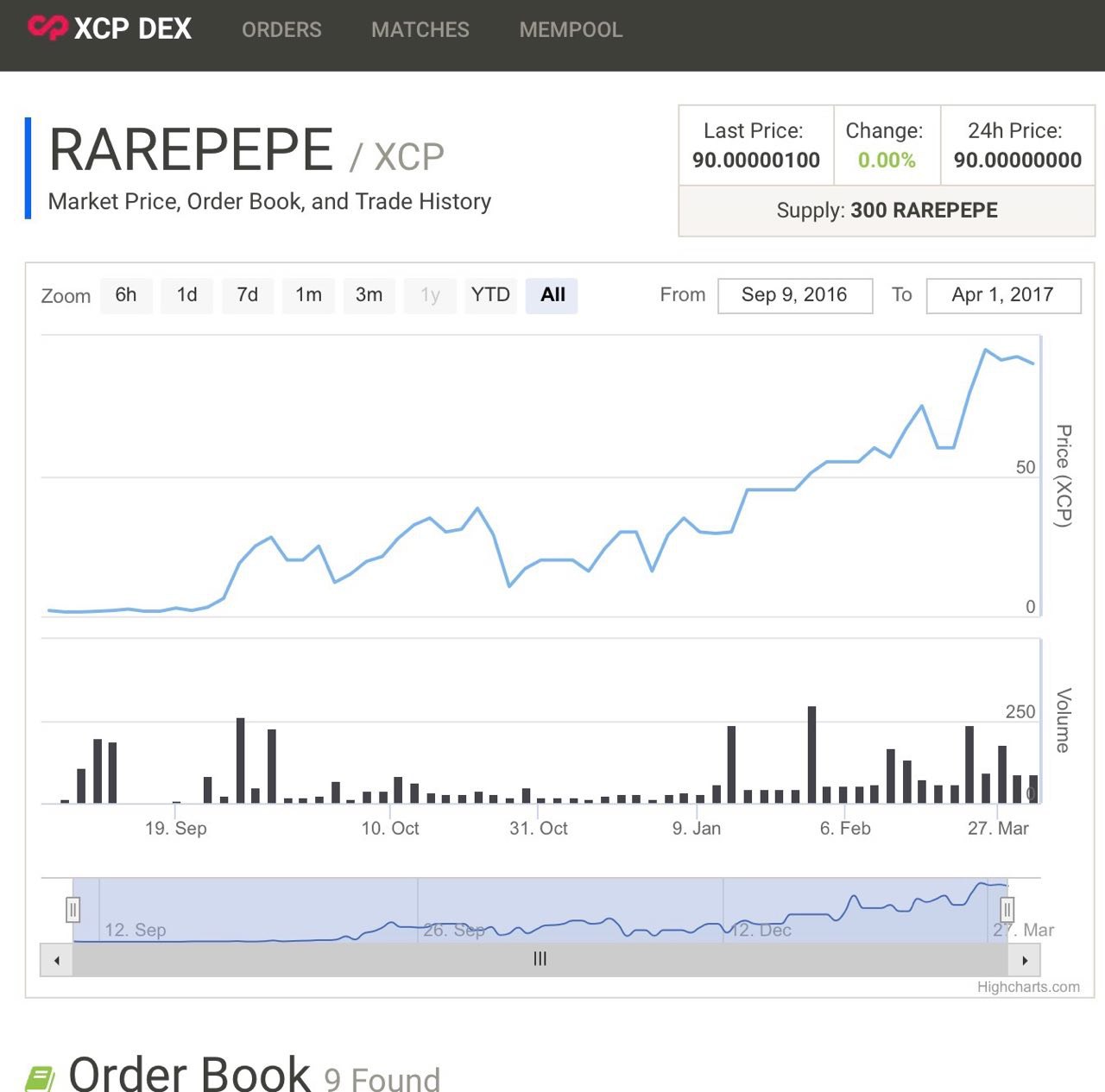Viewport: 1105px width, 1092px height.
Task: Click the 19. Sep x-axis label
Action: (x=176, y=829)
